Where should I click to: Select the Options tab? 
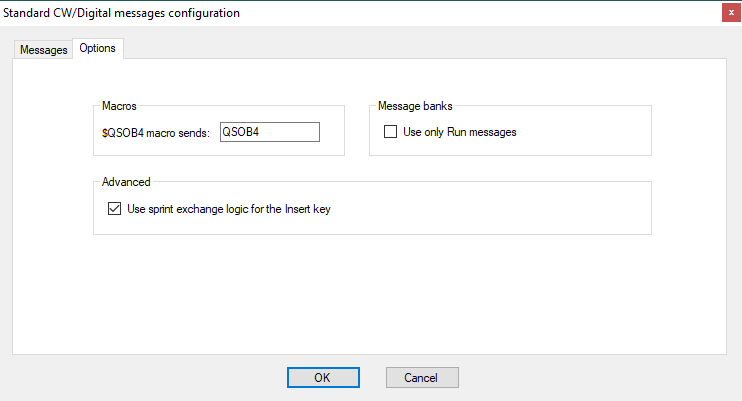pos(97,48)
